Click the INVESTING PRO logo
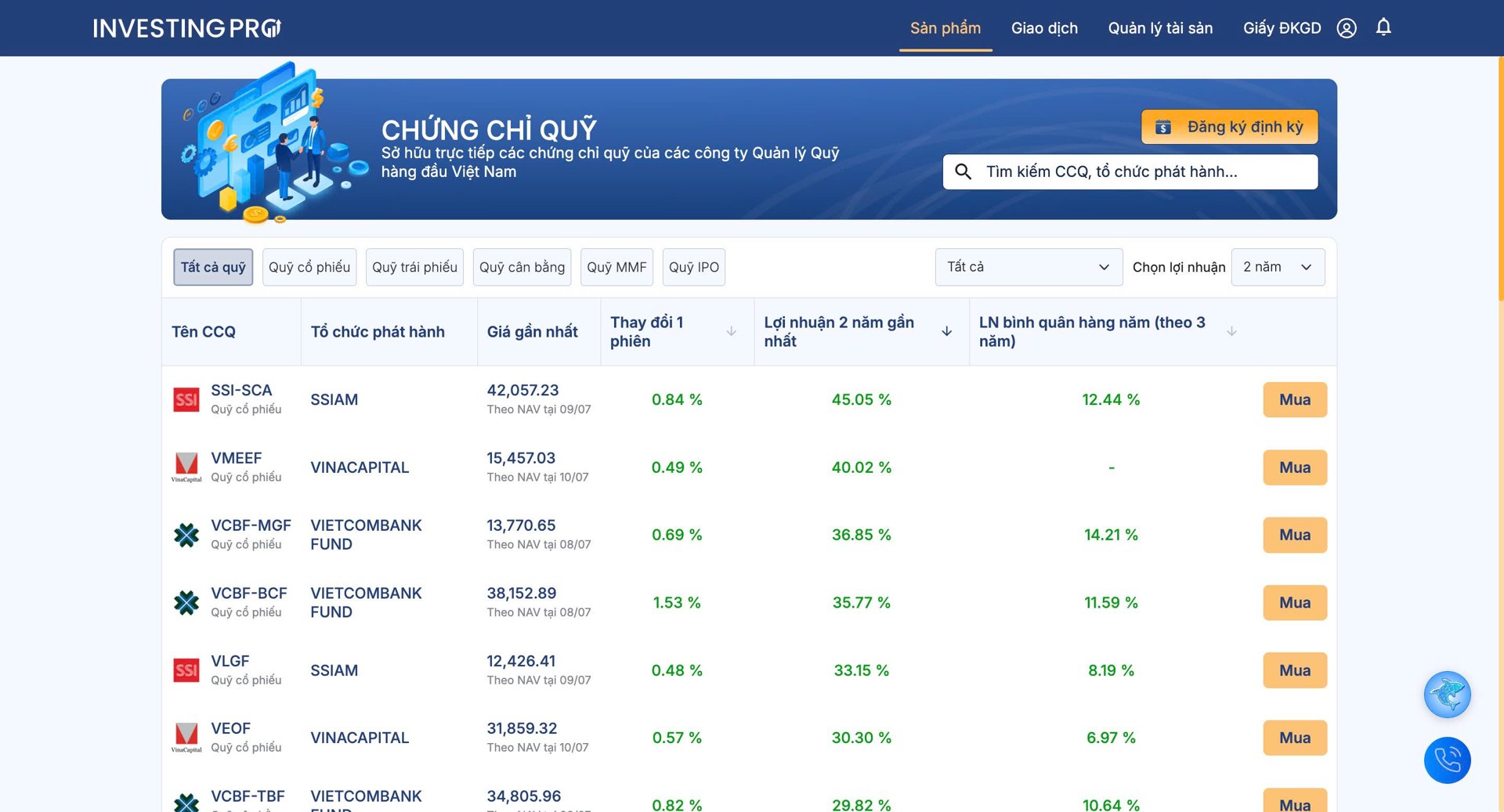Viewport: 1504px width, 812px height. pos(187,28)
